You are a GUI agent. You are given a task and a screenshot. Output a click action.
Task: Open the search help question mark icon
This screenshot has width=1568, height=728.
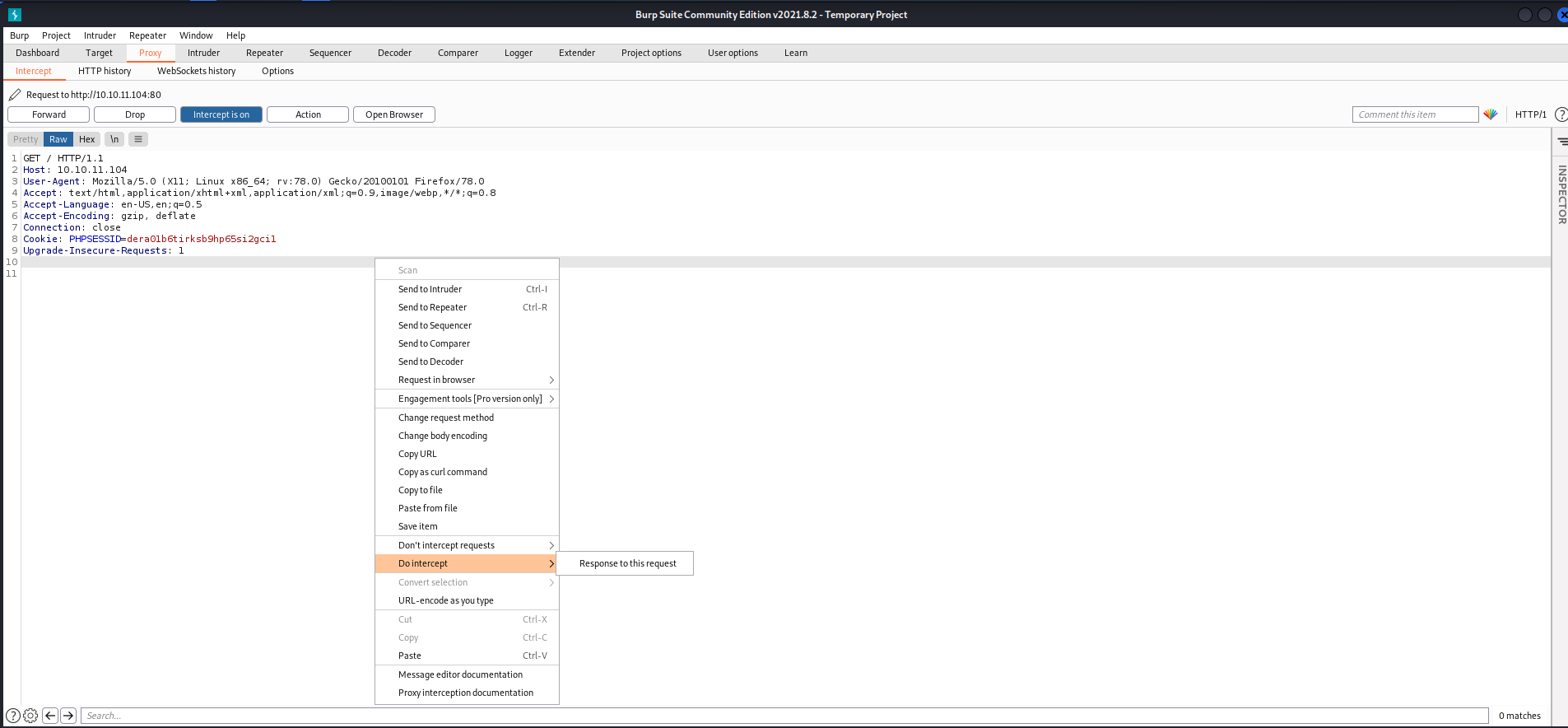pos(13,716)
